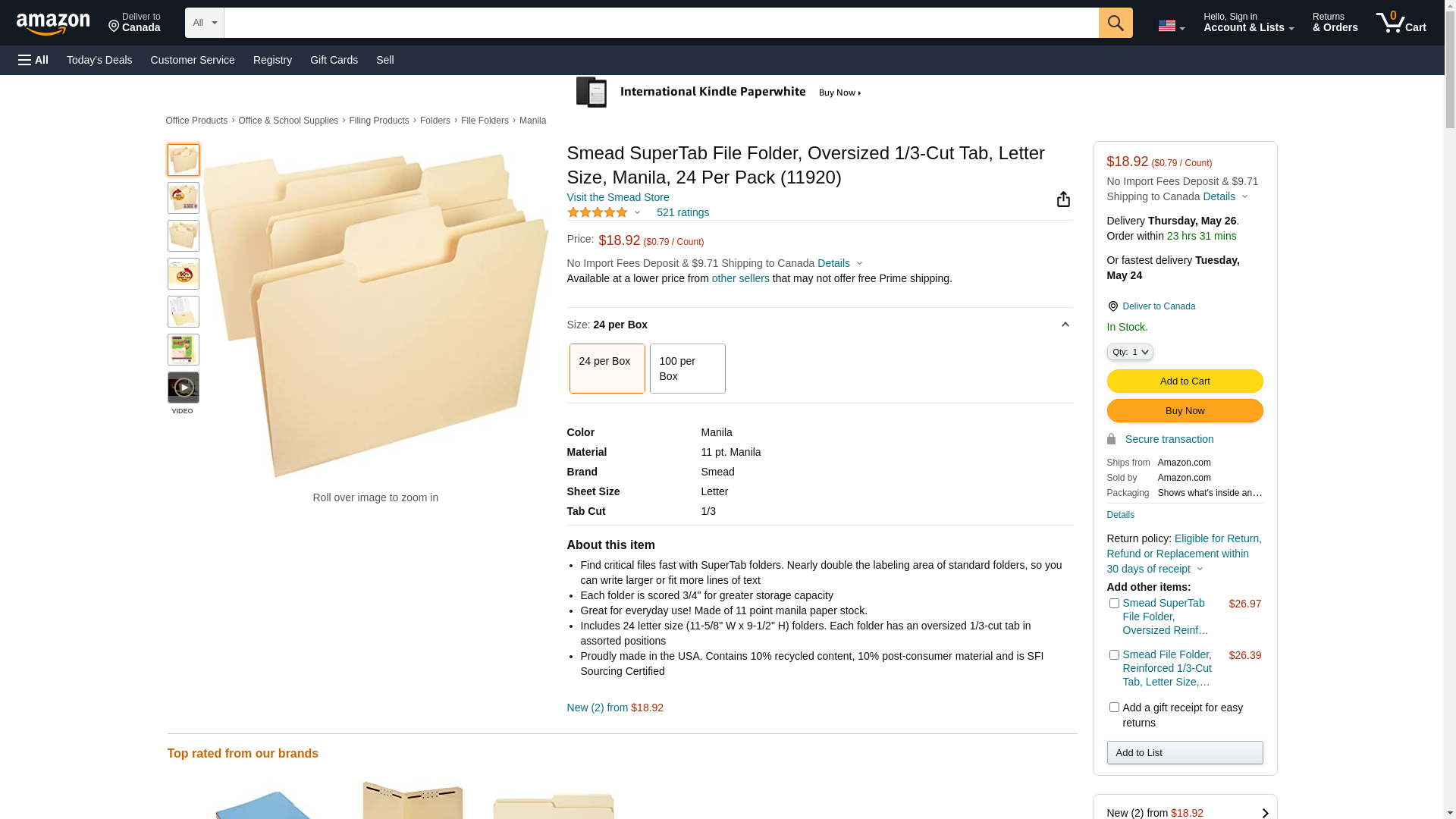Visit the Smead Store link

tap(618, 197)
